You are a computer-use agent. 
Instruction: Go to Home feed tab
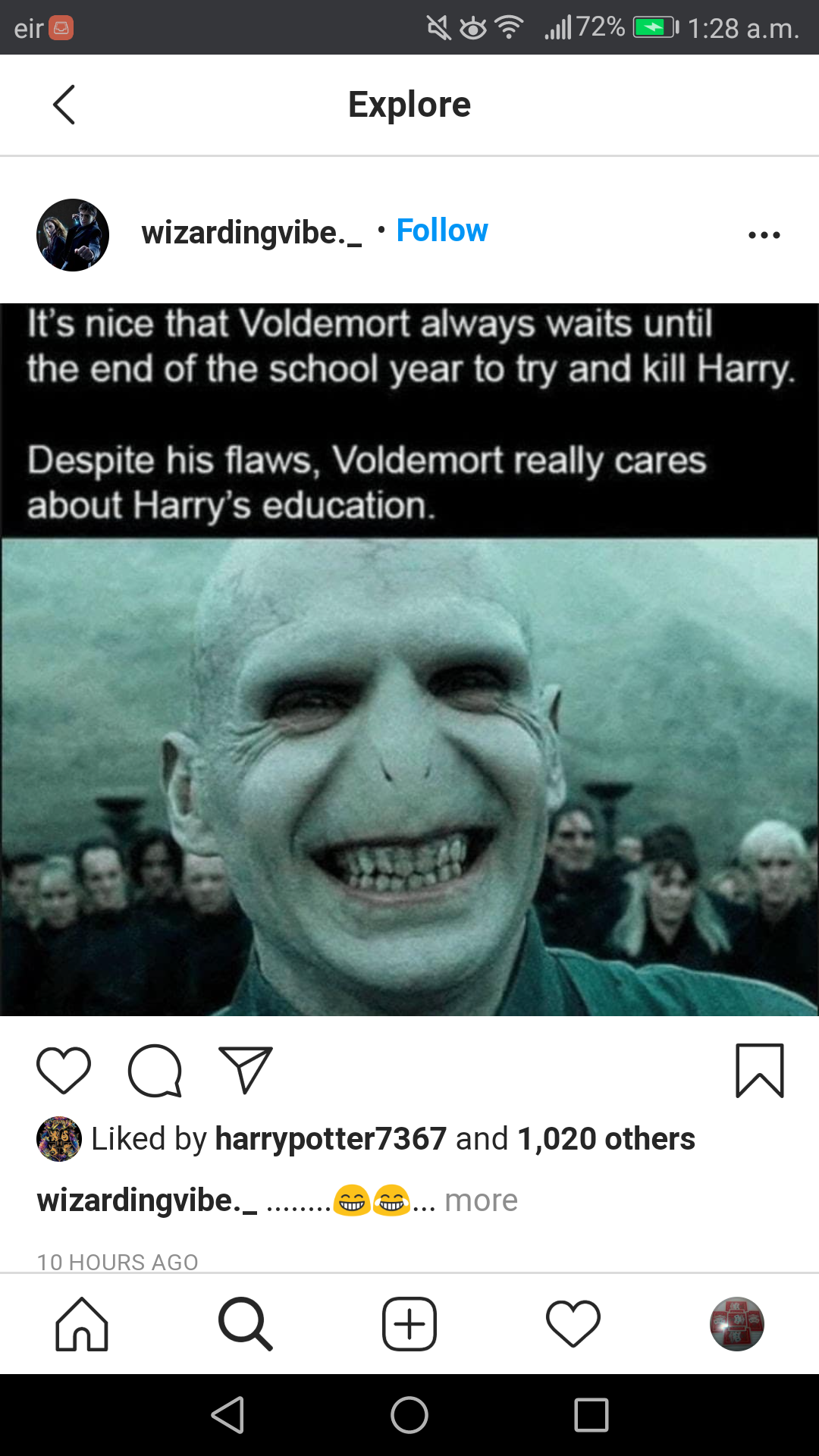click(82, 1324)
